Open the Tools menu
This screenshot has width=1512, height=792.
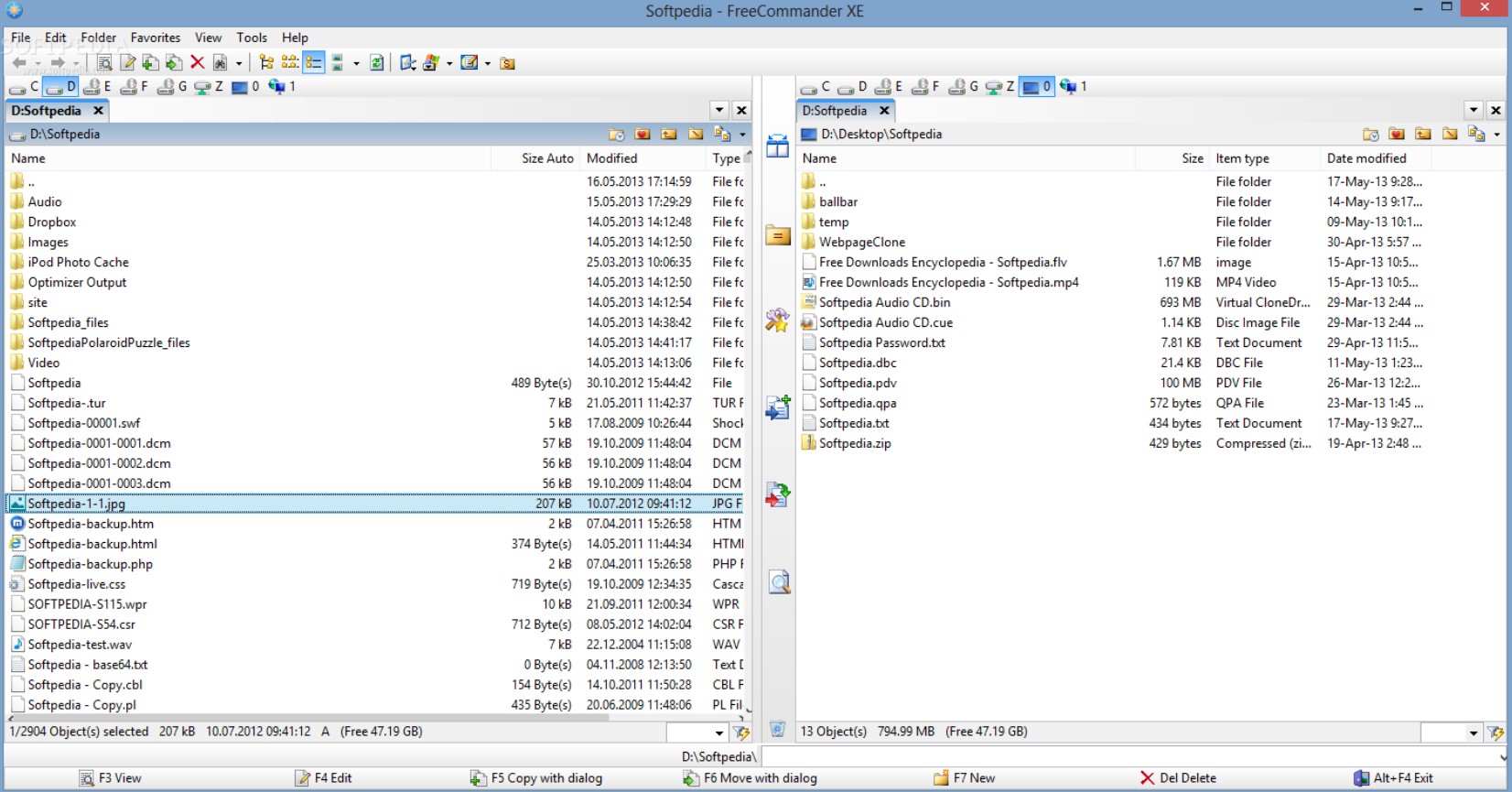click(252, 38)
